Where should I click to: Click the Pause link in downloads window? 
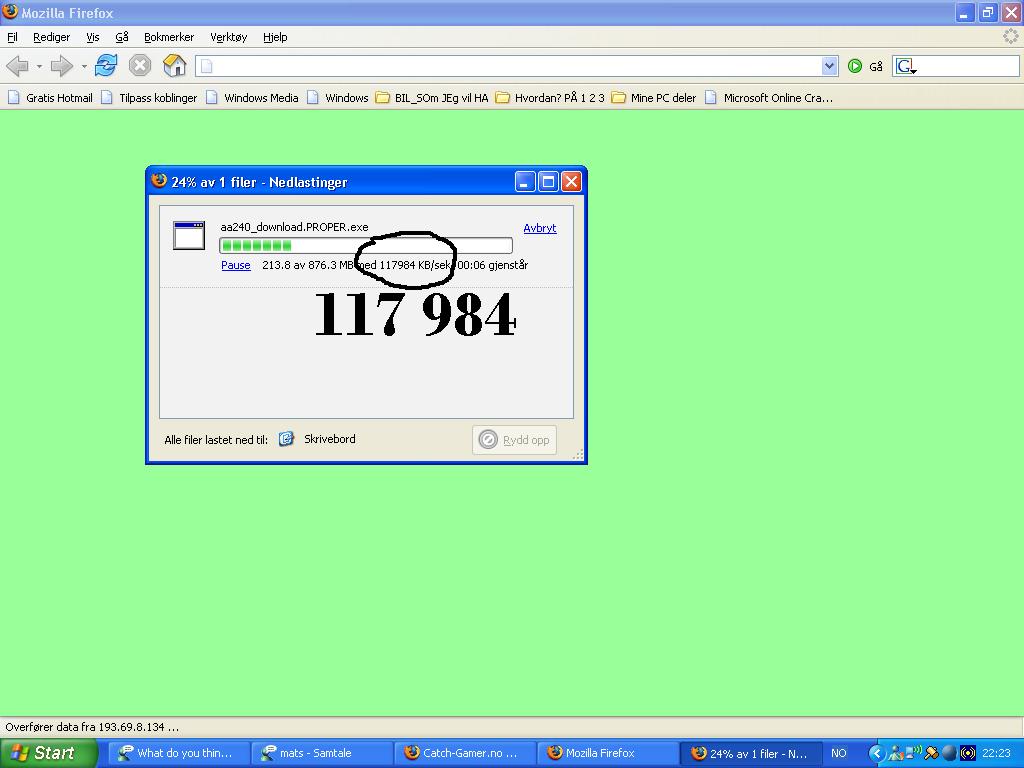[236, 265]
